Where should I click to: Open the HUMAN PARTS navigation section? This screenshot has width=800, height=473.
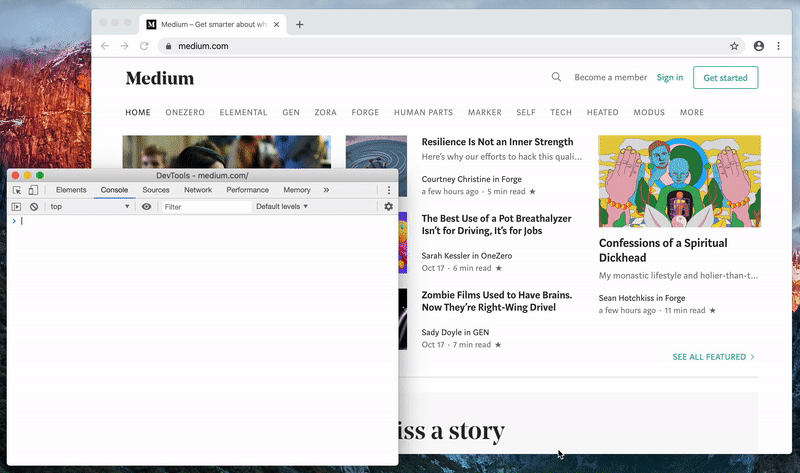[423, 112]
